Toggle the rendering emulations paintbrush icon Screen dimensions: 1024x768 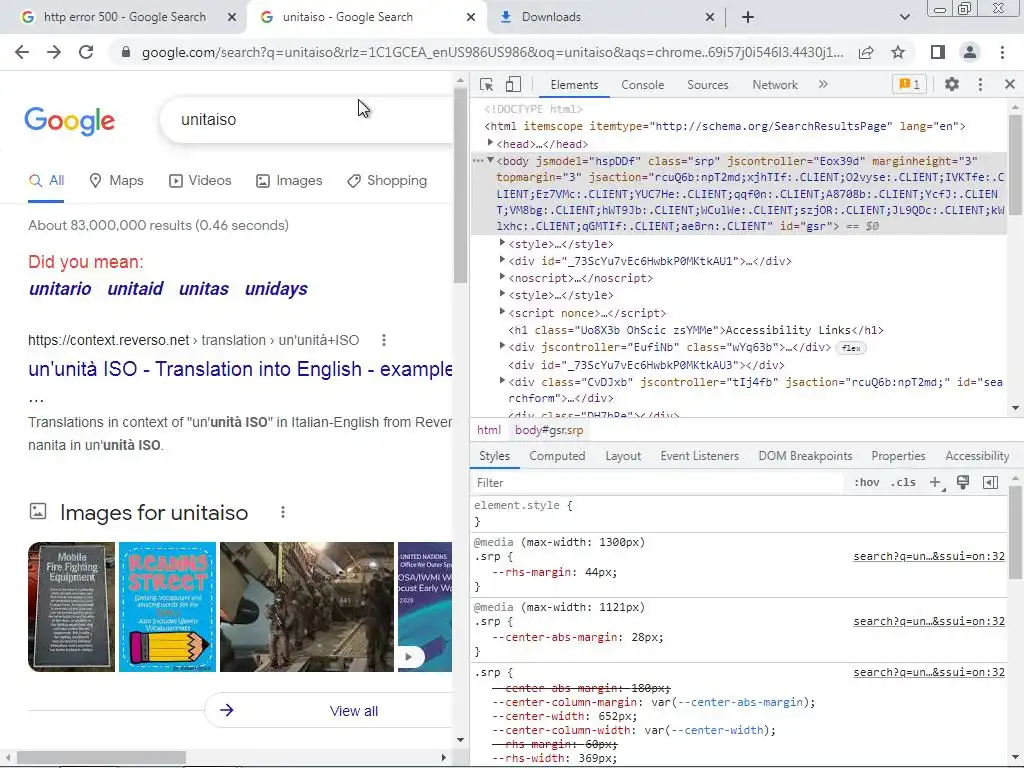point(963,483)
